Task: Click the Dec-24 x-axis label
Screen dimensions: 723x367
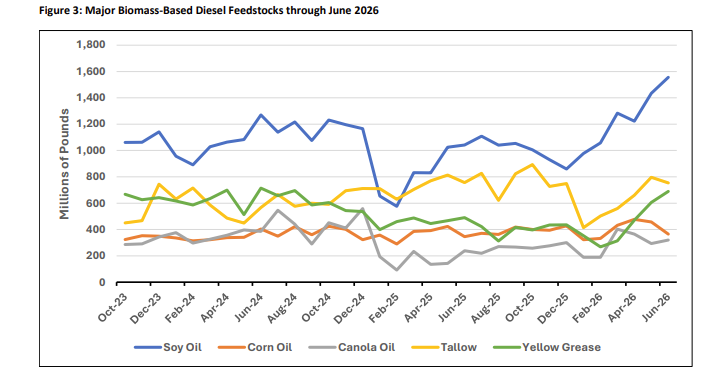Action: click(x=352, y=308)
